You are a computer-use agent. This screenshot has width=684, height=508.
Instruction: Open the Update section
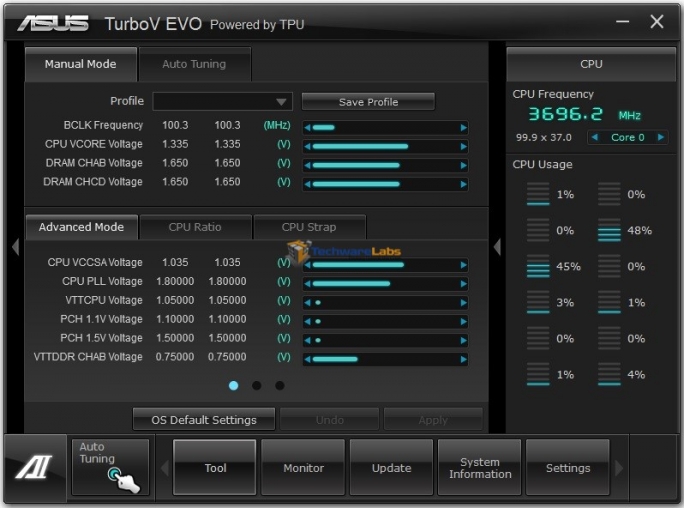[391, 467]
